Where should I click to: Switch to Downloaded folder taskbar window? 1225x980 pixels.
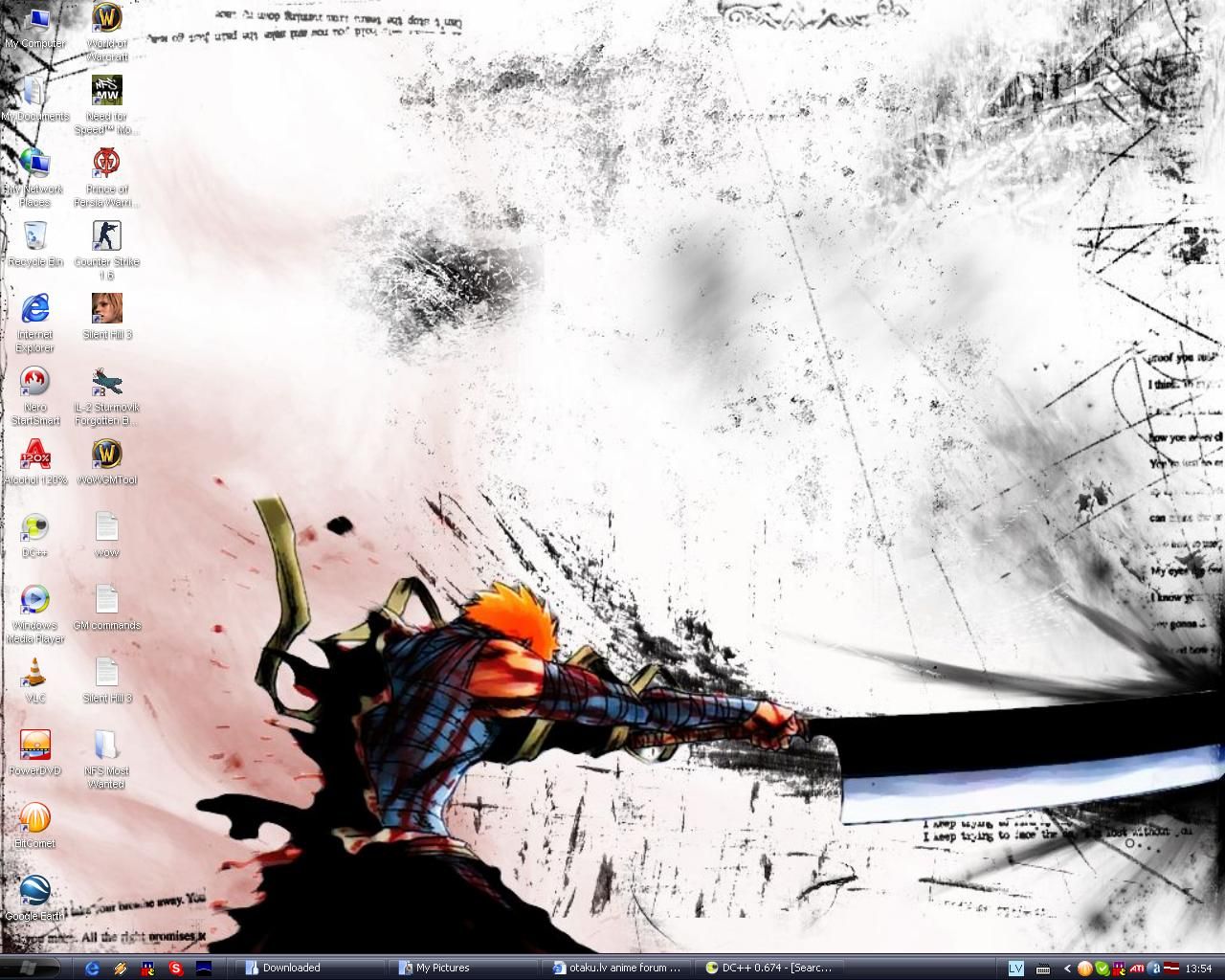coord(311,968)
